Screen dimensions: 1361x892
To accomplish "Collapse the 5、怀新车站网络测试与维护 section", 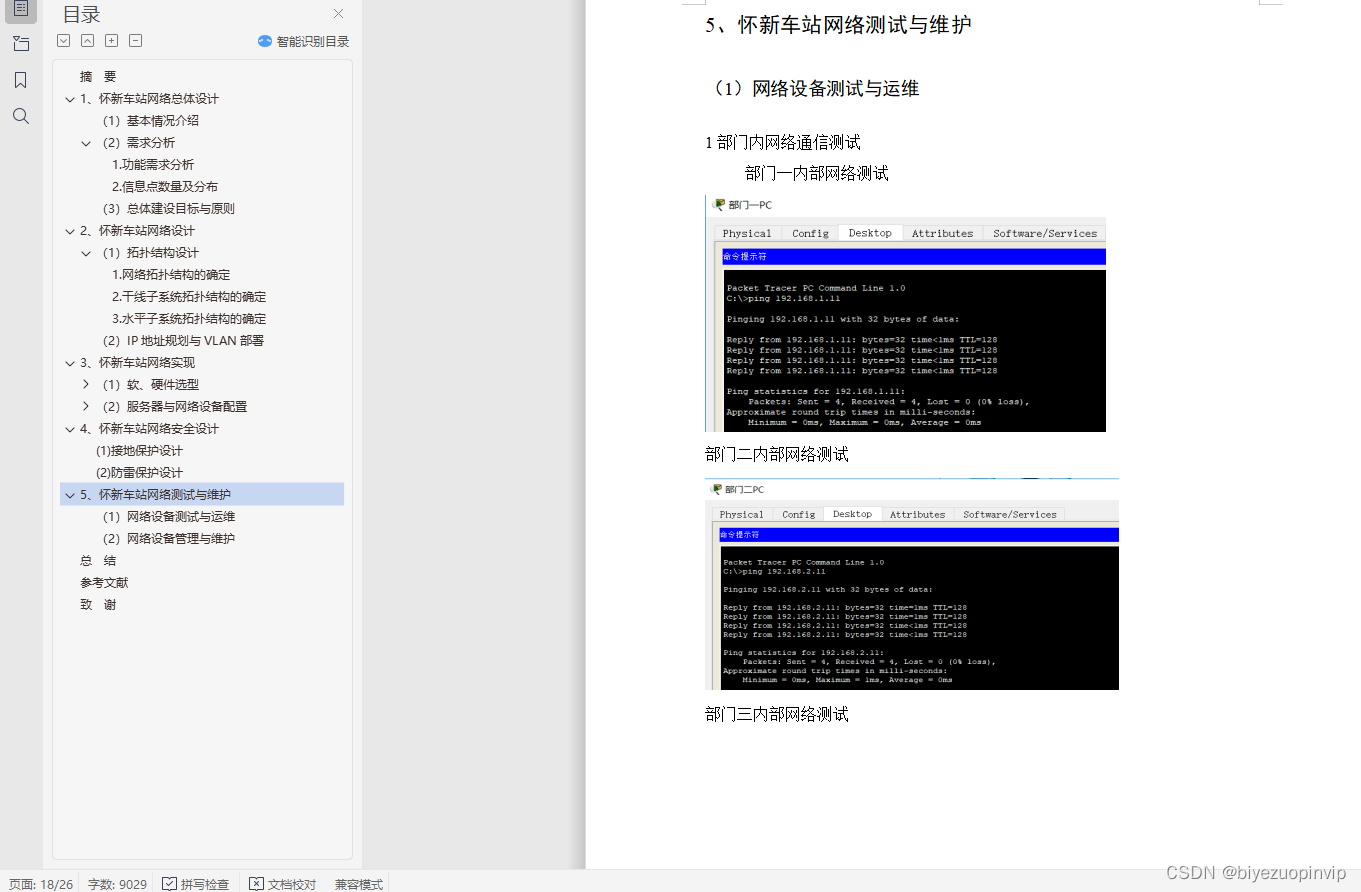I will pos(69,495).
